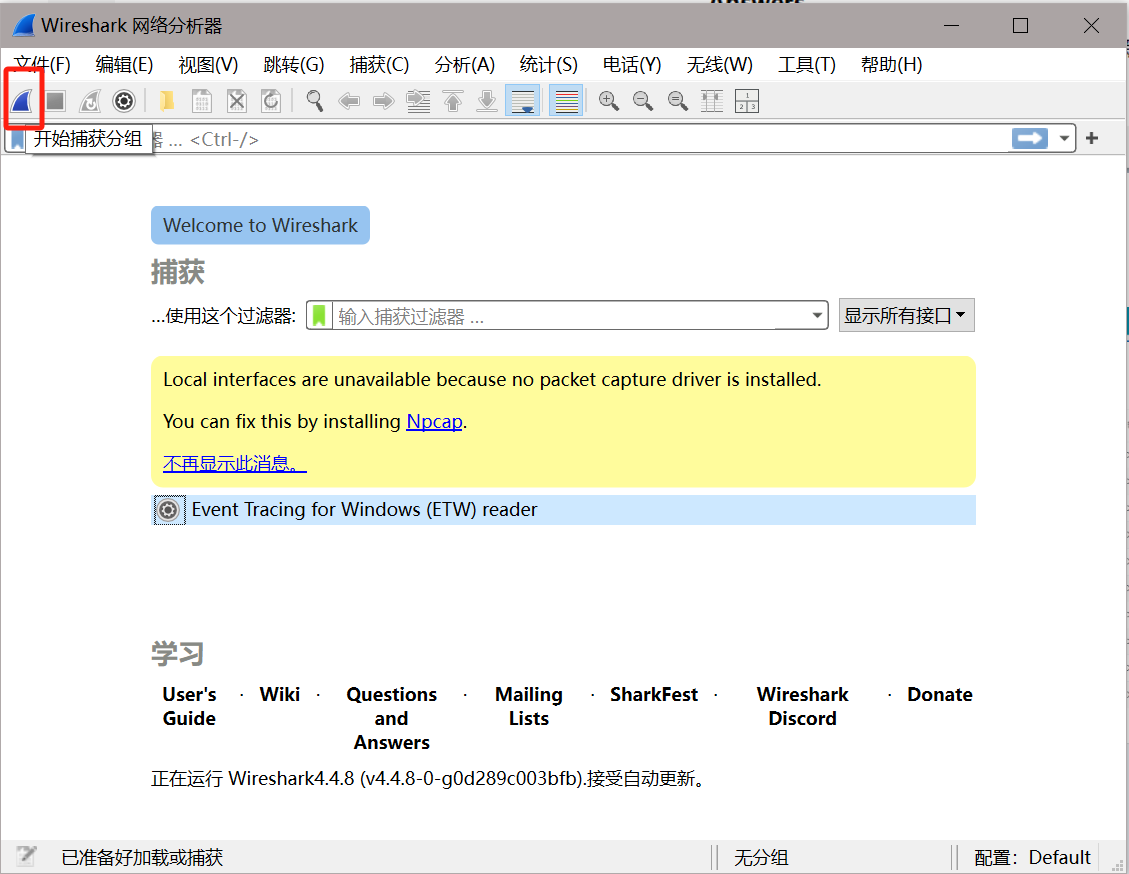This screenshot has height=874, width=1129.
Task: Open ETW reader options gear icon
Action: pos(168,510)
